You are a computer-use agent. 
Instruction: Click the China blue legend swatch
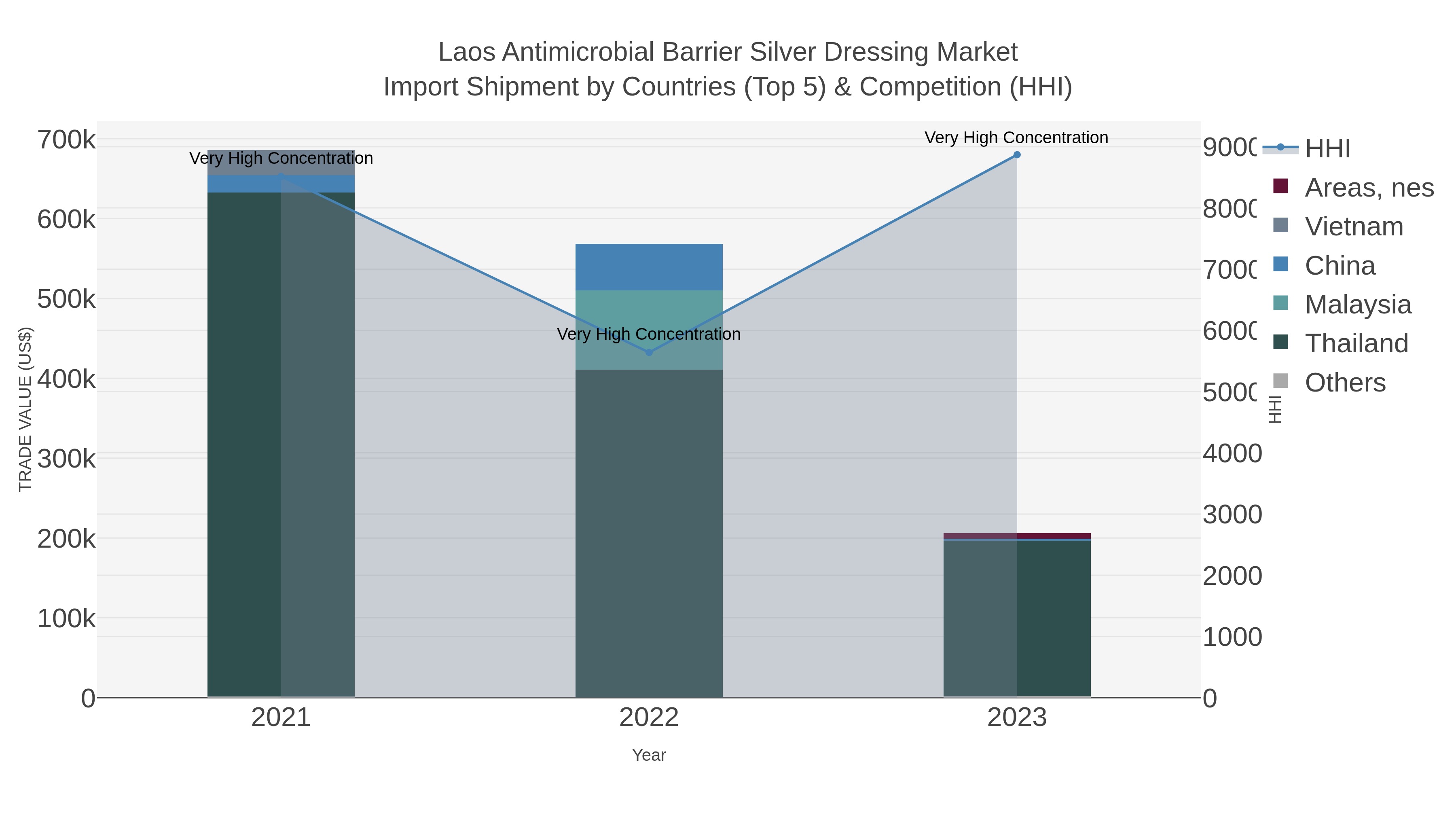(1280, 264)
